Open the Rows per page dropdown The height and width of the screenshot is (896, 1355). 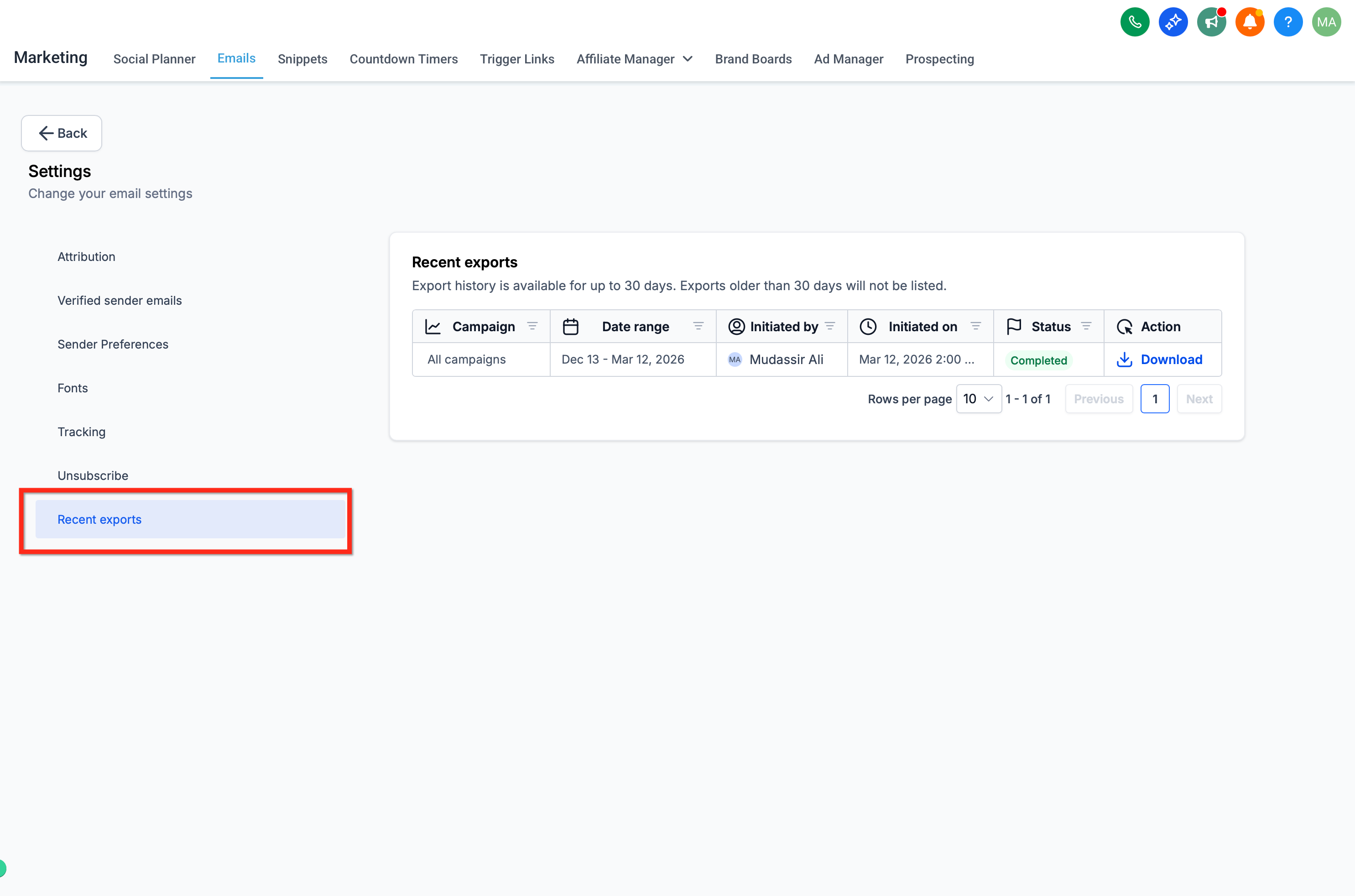click(x=979, y=399)
